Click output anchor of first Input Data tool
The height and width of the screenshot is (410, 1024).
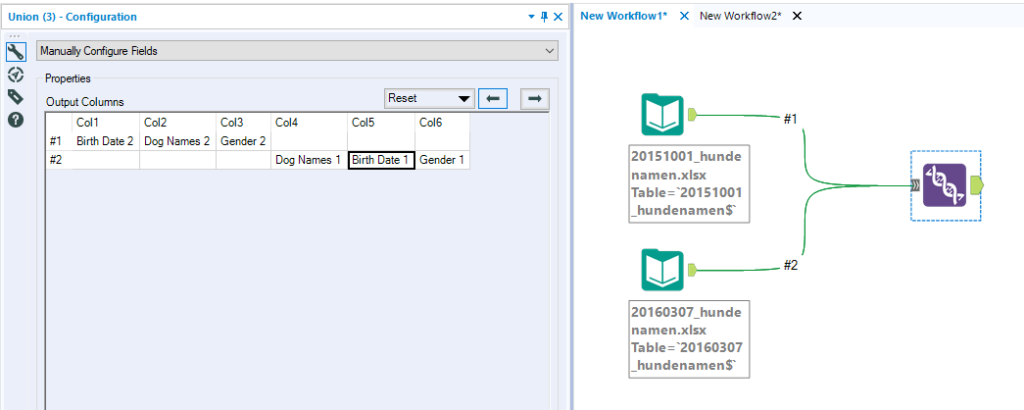pyautogui.click(x=692, y=115)
